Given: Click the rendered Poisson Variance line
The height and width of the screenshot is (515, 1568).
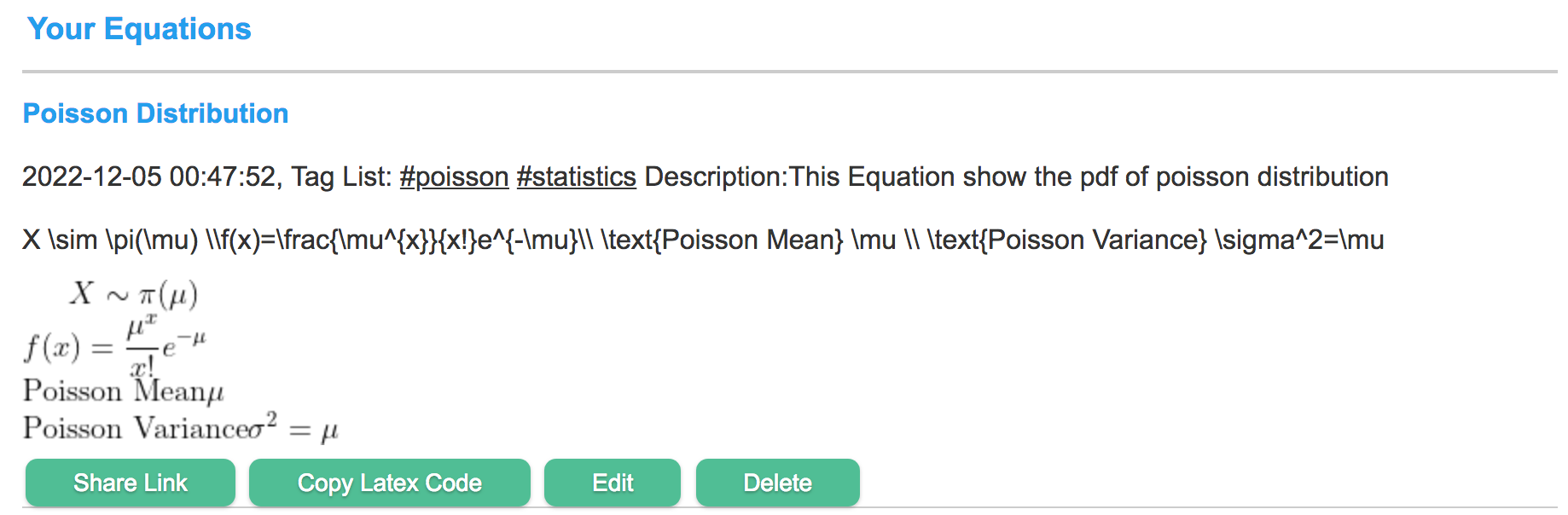Looking at the screenshot, I should [x=181, y=425].
